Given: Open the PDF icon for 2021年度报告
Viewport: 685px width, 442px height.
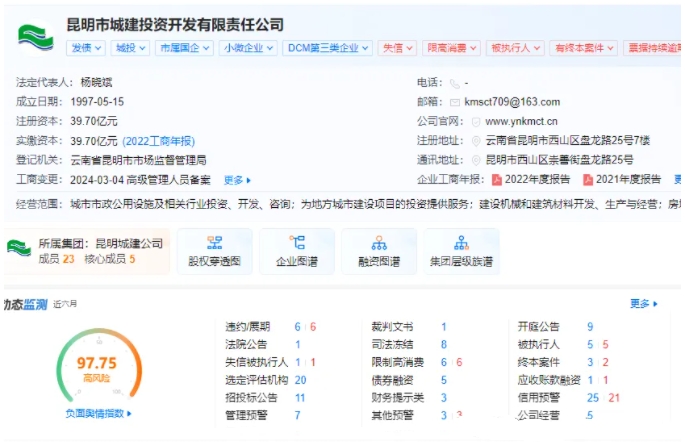Looking at the screenshot, I should 588,180.
